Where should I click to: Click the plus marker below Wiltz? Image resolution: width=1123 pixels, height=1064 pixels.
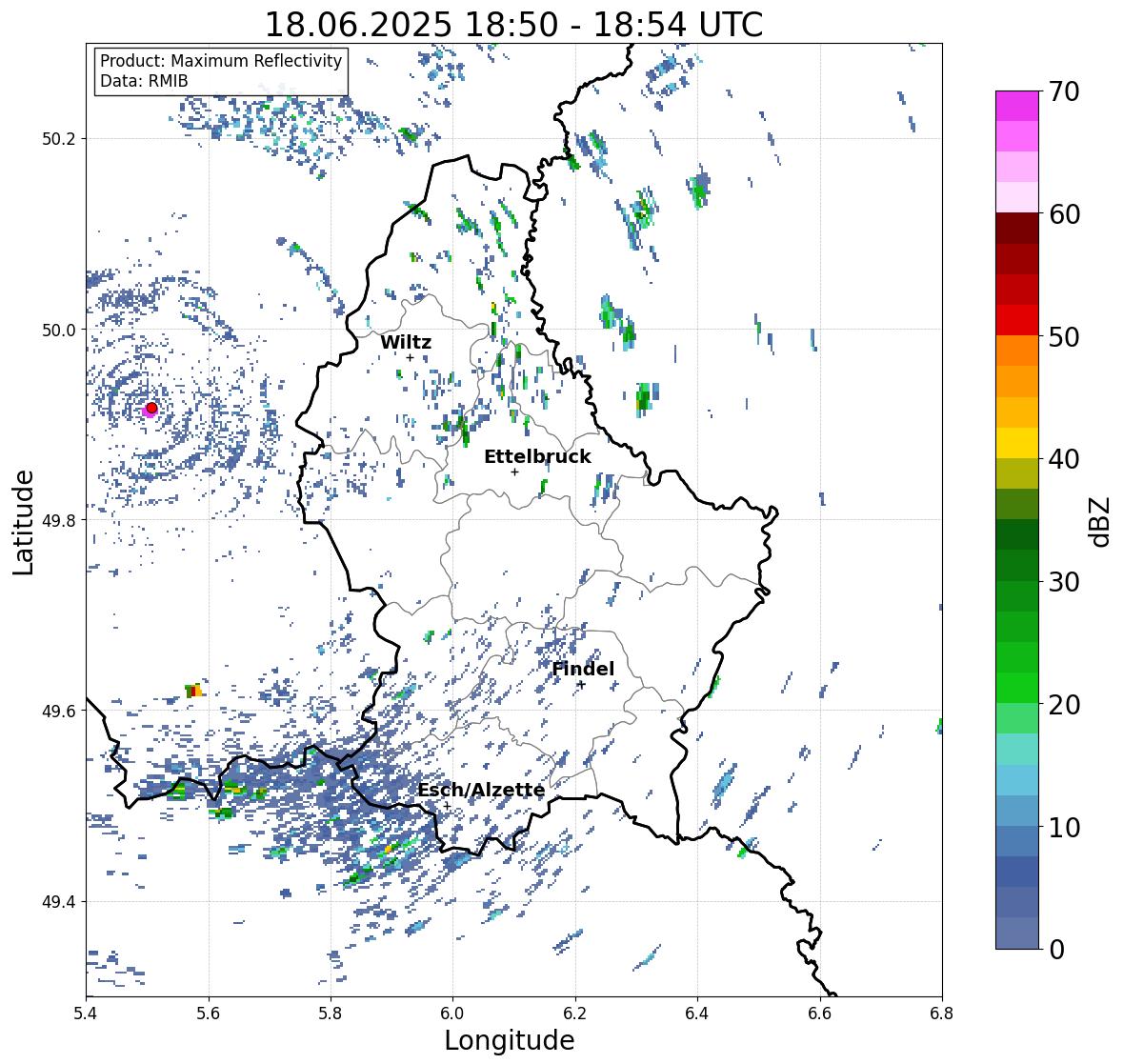(x=410, y=357)
